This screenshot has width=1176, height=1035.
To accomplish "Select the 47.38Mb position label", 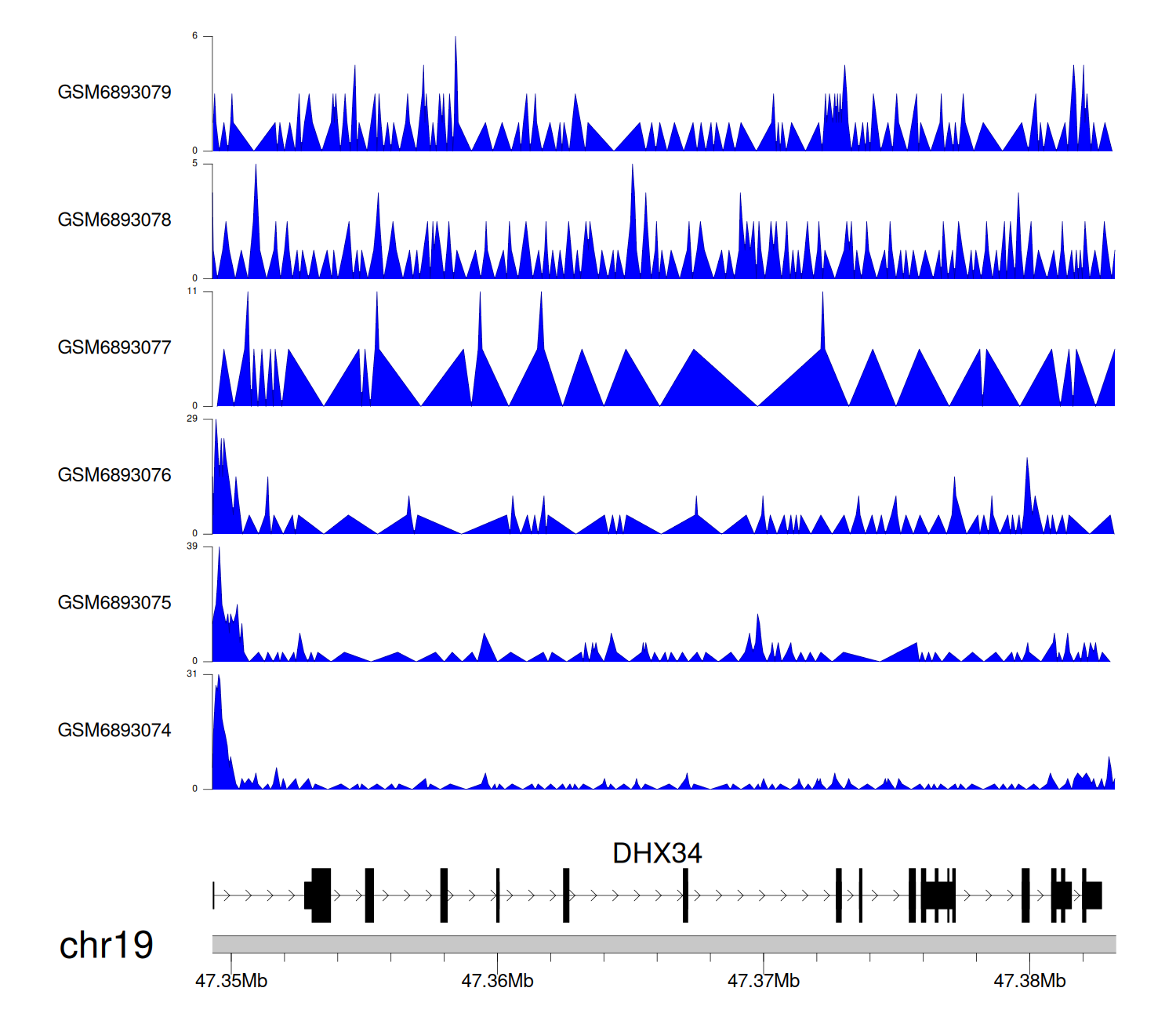I will click(1029, 981).
